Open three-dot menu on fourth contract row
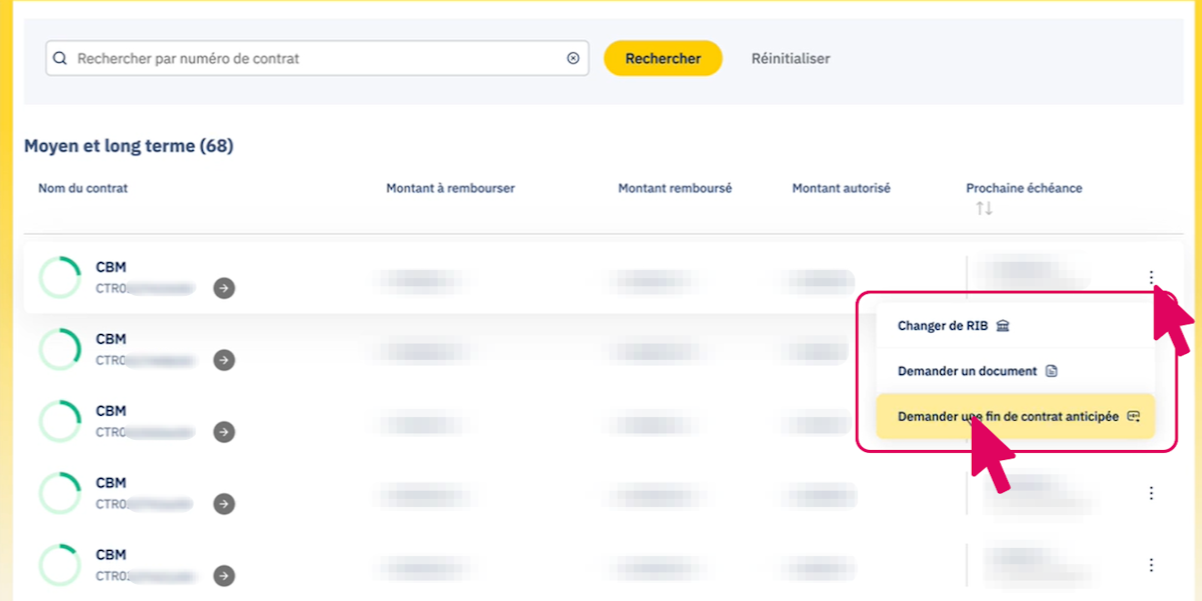 pyautogui.click(x=1151, y=493)
